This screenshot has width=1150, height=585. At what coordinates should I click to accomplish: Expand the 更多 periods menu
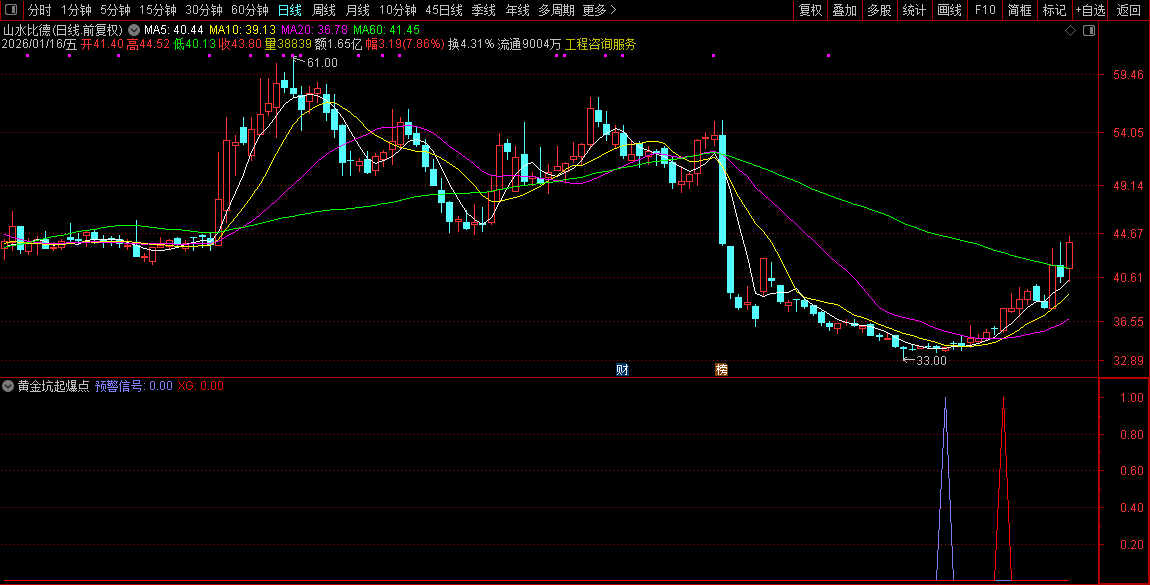[x=599, y=10]
